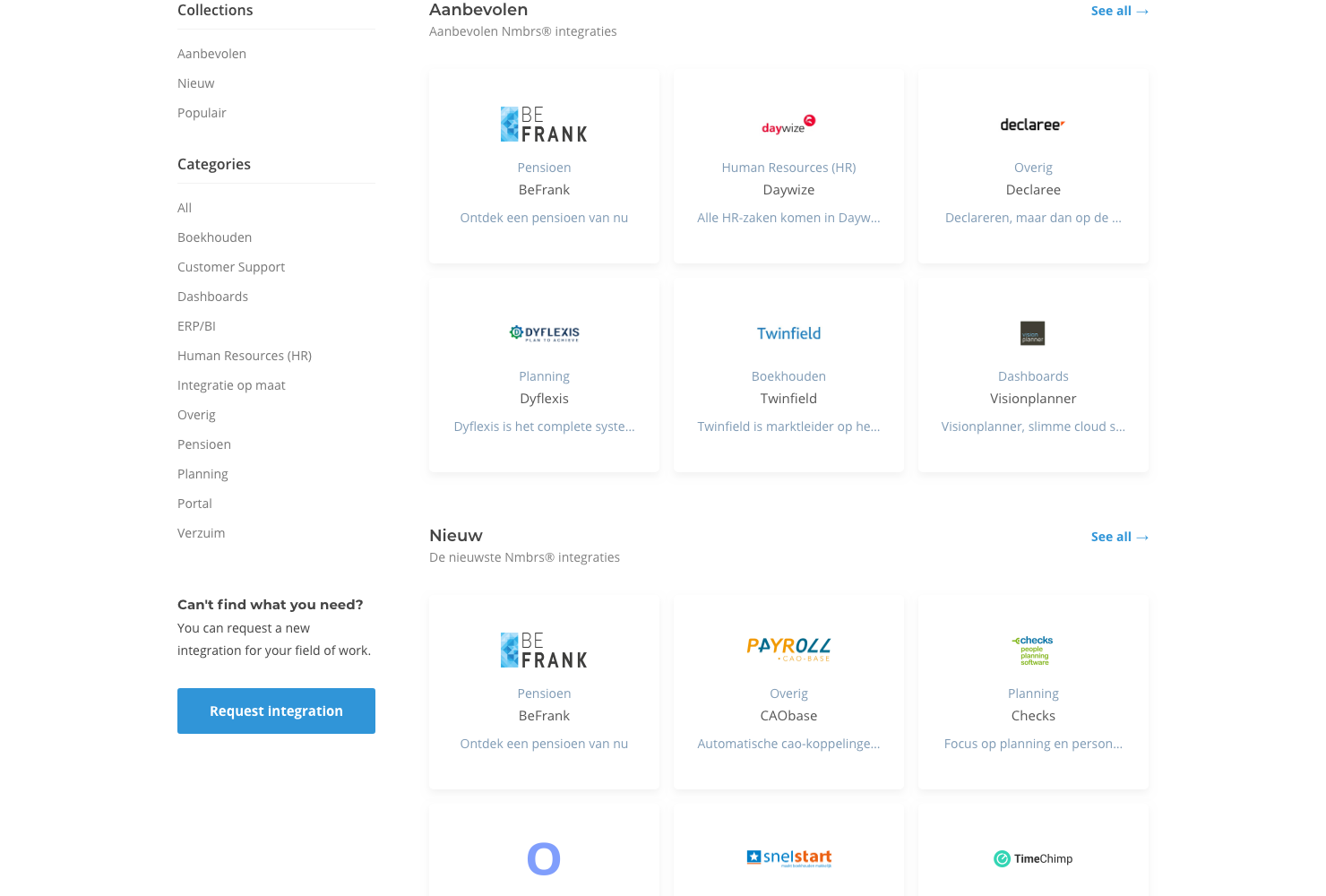Click Overig label on Declaree card
Image resolution: width=1326 pixels, height=896 pixels.
pos(1033,168)
